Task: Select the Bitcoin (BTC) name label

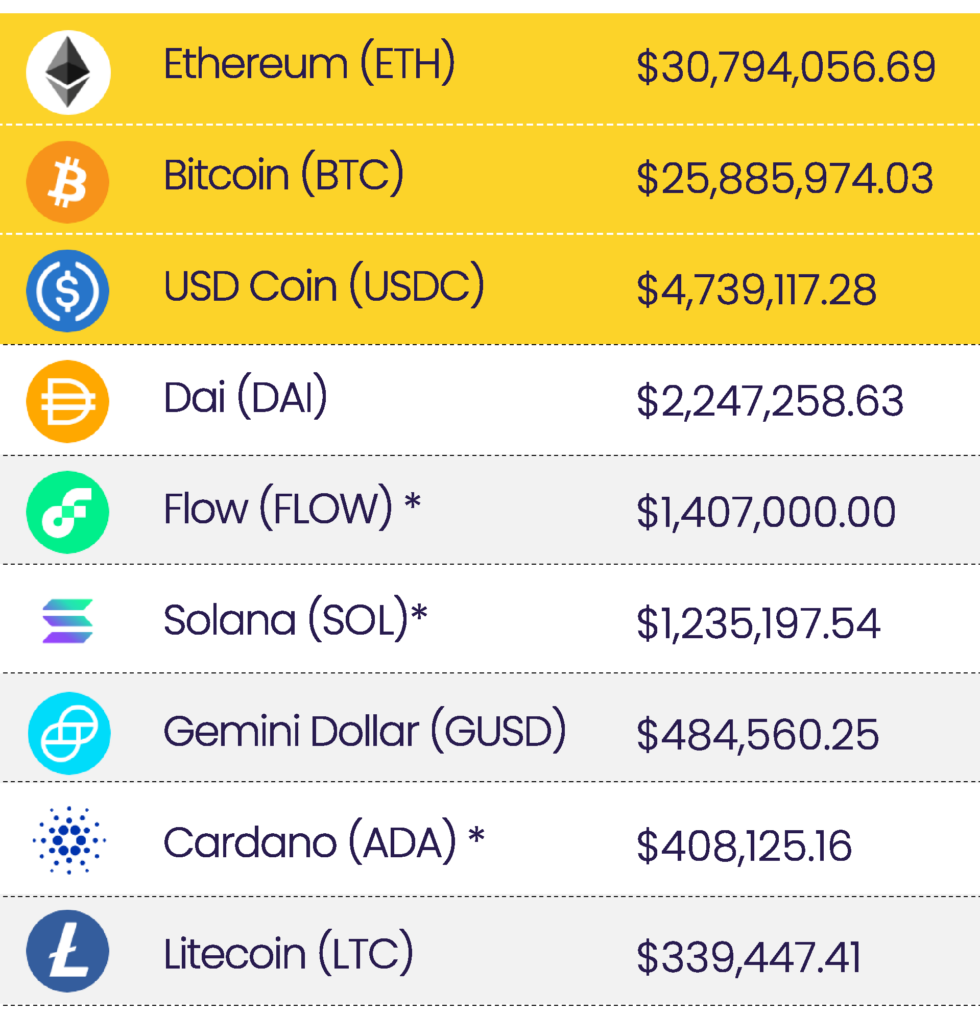Action: coord(284,176)
